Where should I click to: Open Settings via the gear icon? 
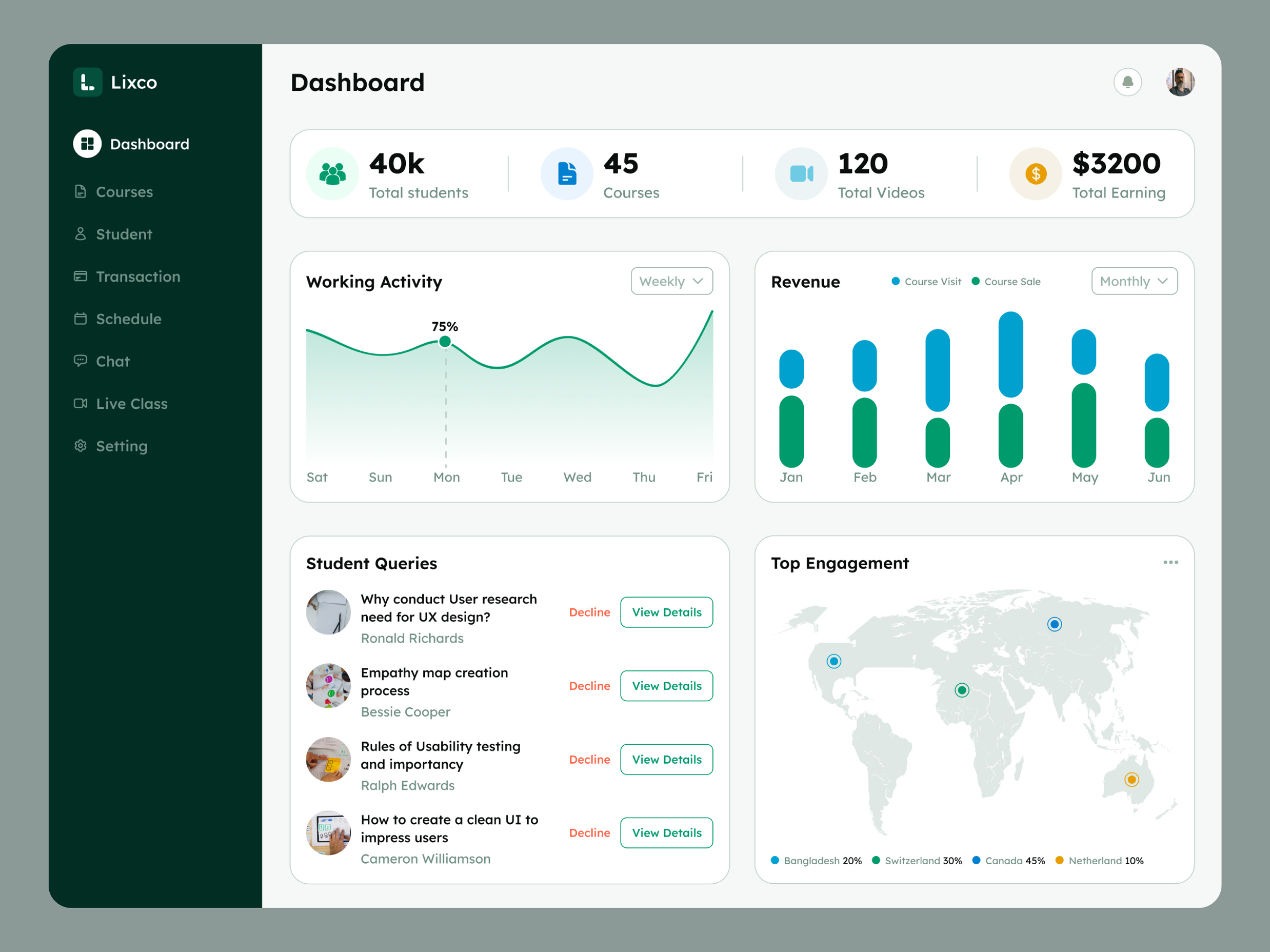(80, 446)
